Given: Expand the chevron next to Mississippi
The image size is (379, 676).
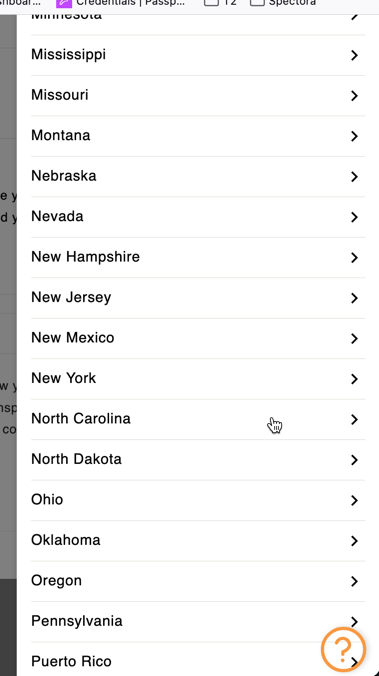Looking at the screenshot, I should pos(354,55).
